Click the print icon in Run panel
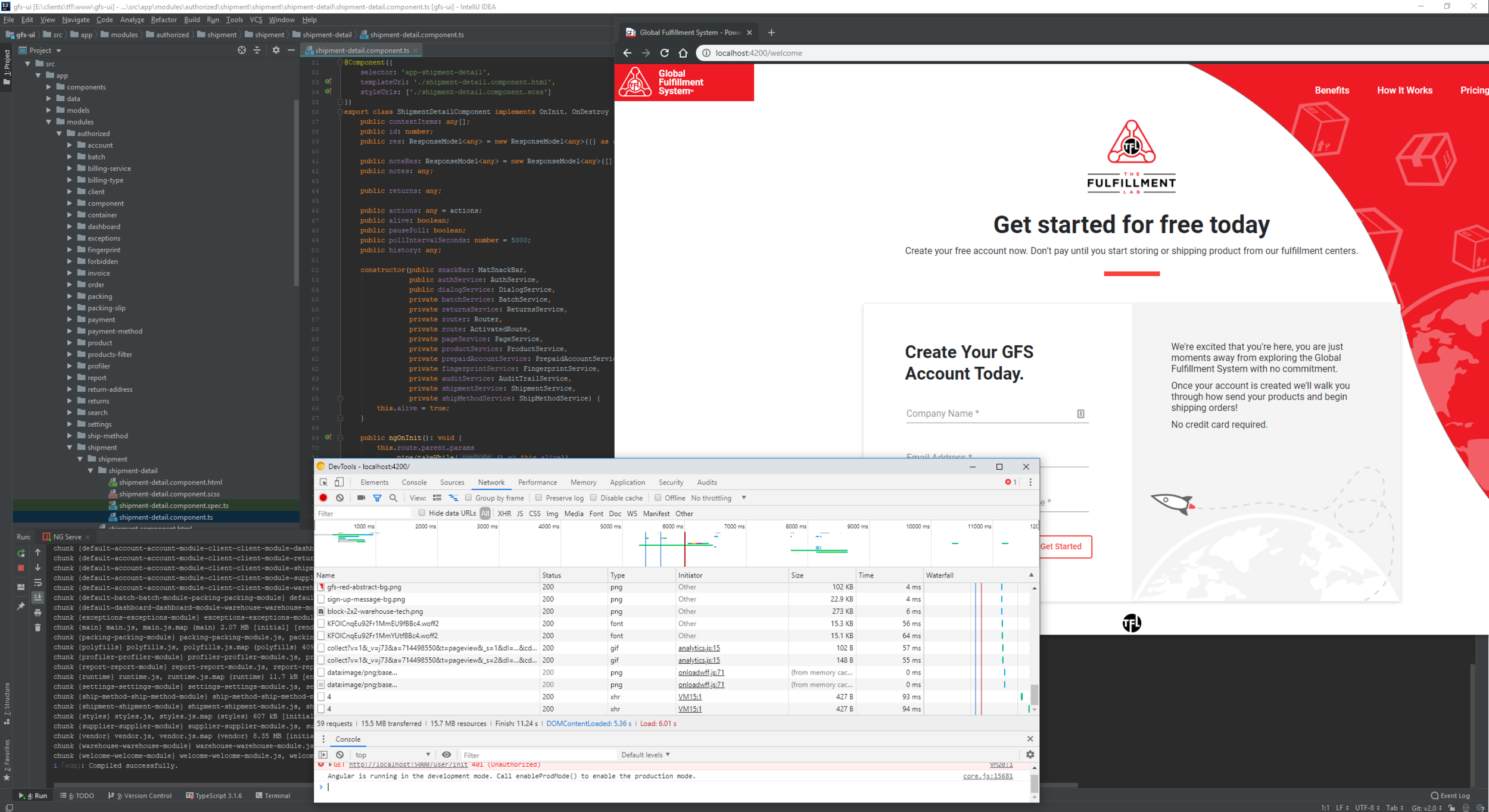 click(38, 613)
